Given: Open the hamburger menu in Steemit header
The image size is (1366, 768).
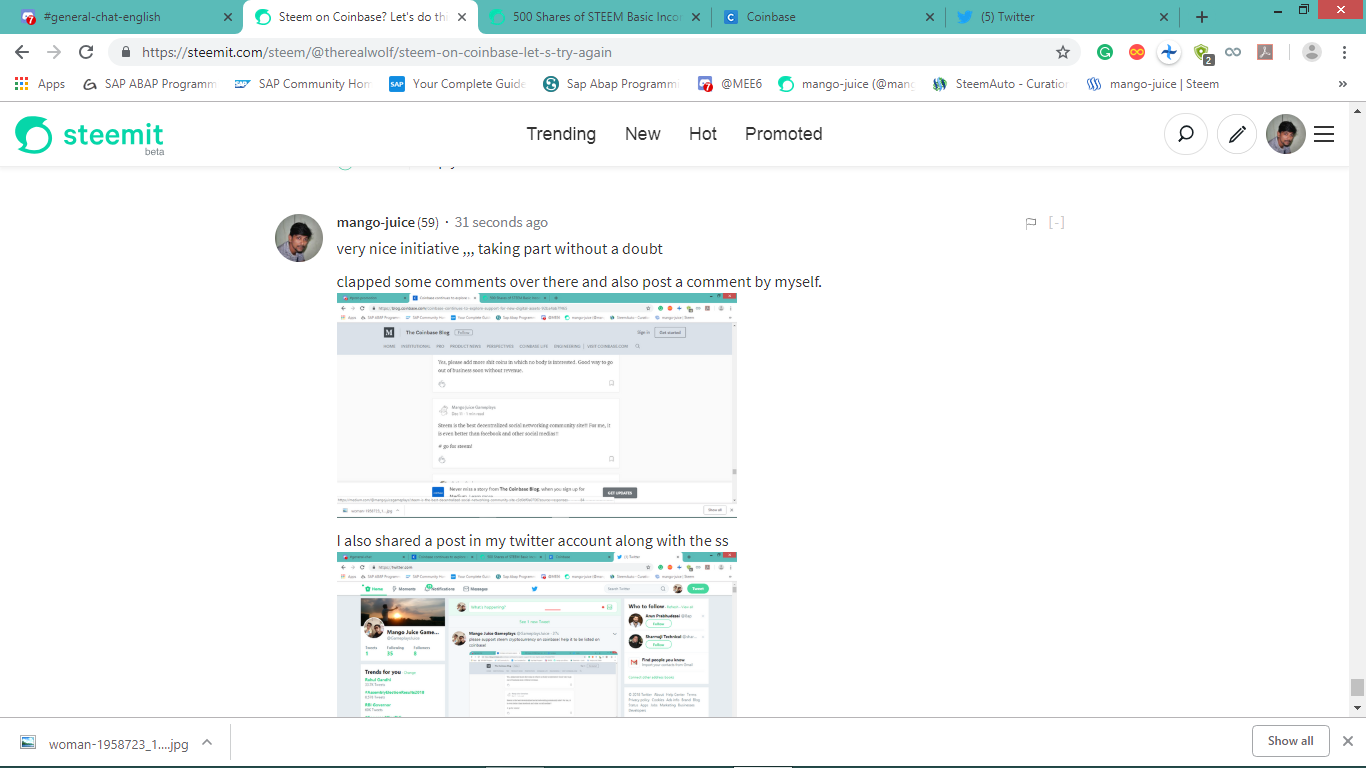Looking at the screenshot, I should point(1324,134).
